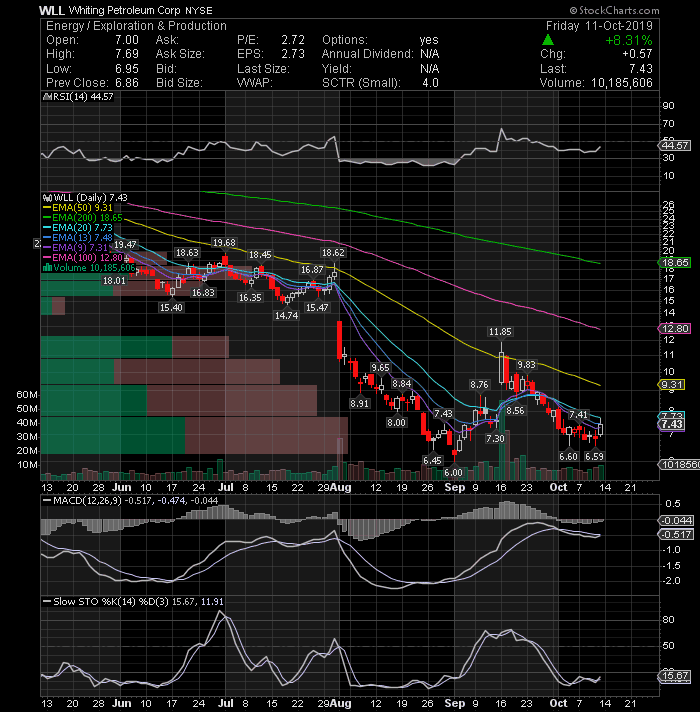Click the Energy / Exploration & Production sector label

[136, 26]
